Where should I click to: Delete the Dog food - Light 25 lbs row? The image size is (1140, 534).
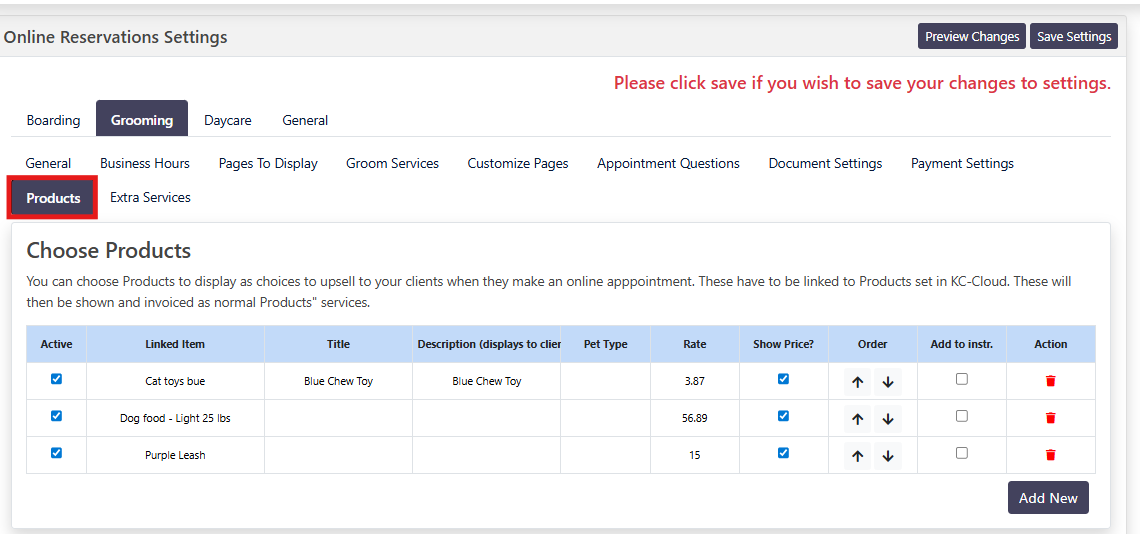click(1050, 418)
